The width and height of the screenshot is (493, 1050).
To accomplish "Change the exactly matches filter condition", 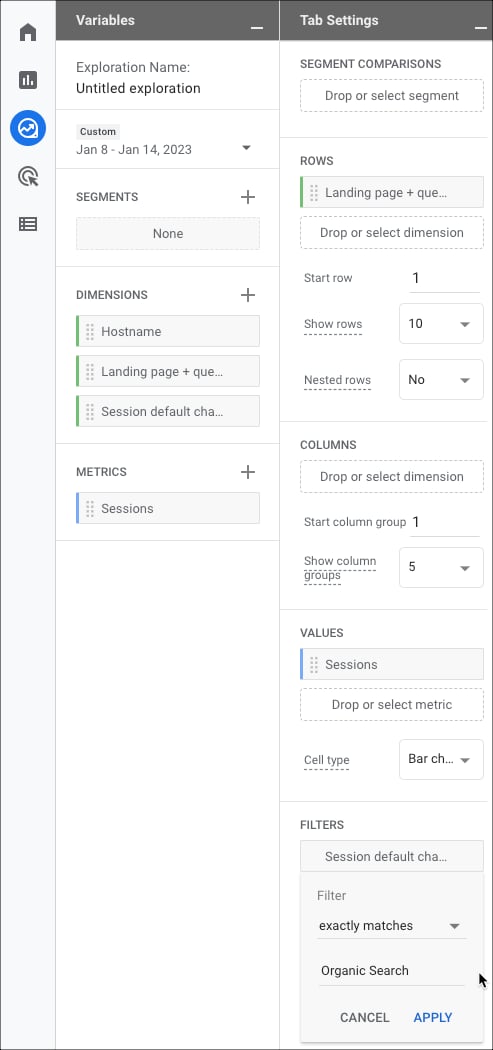I will (x=391, y=926).
